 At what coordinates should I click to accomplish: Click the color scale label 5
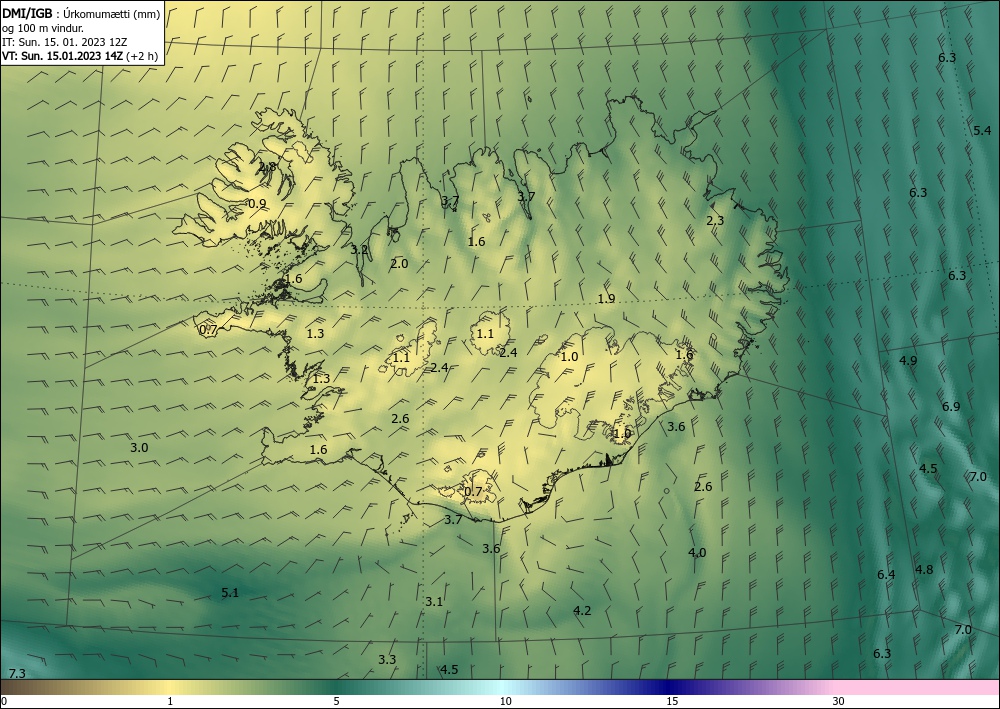[x=336, y=701]
